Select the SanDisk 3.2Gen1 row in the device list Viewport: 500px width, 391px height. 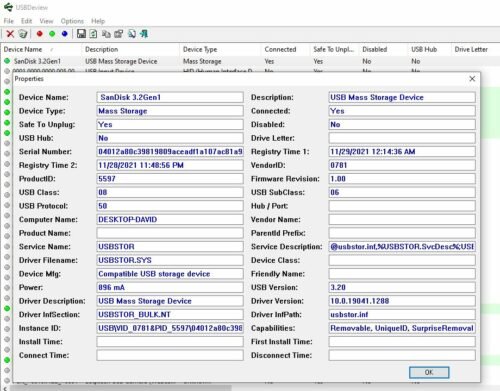pyautogui.click(x=250, y=61)
